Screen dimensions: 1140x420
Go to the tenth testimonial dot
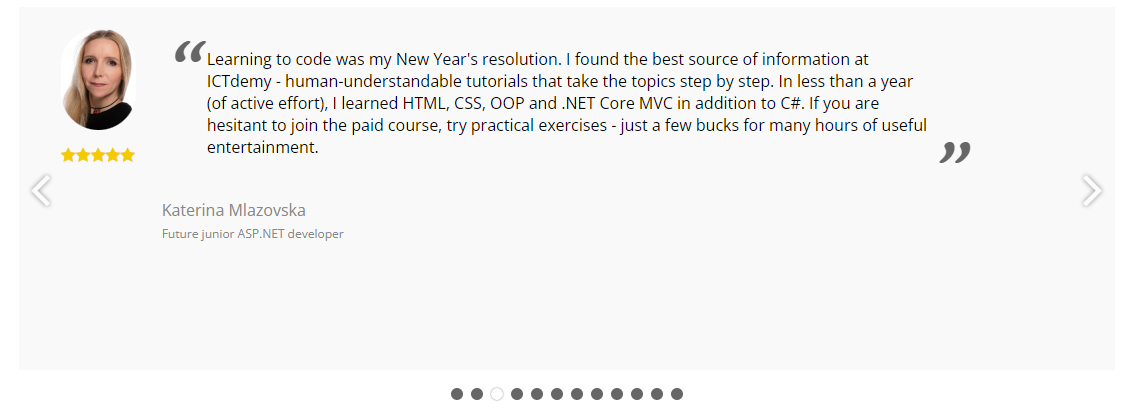[637, 394]
